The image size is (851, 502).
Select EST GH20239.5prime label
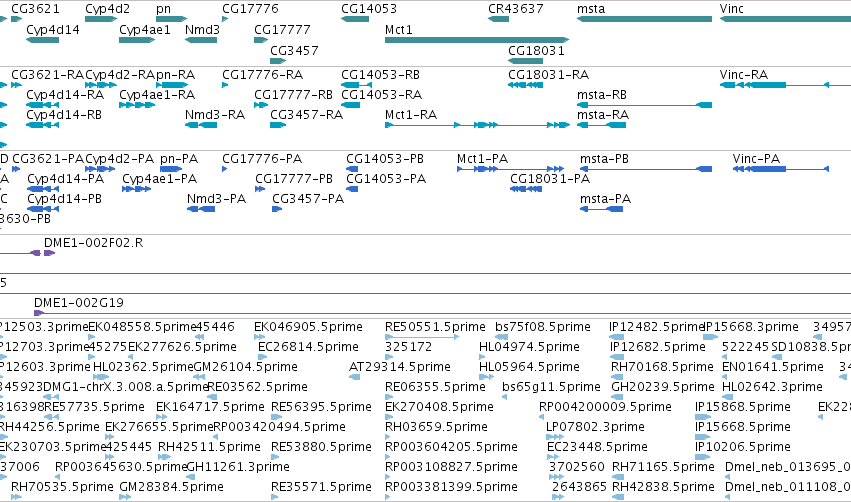click(x=663, y=387)
